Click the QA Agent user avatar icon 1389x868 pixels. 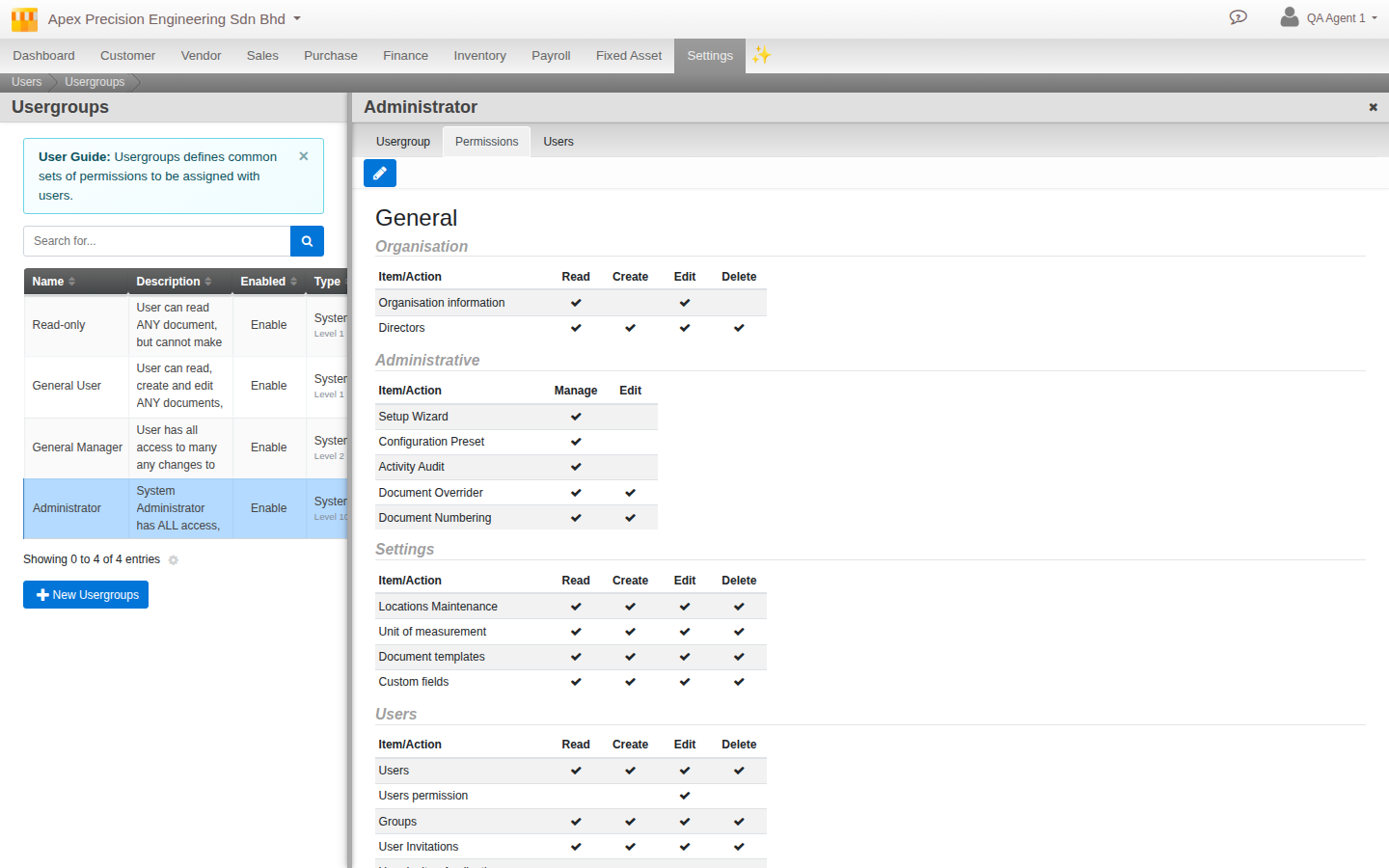tap(1289, 16)
